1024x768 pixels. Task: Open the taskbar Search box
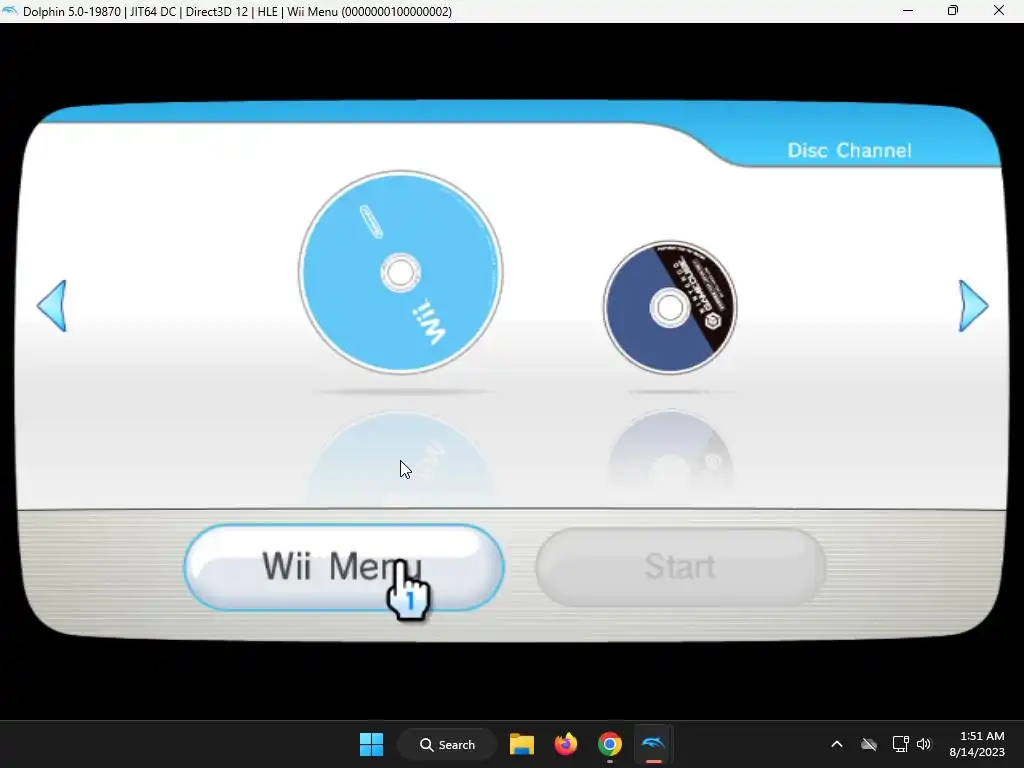[x=447, y=744]
